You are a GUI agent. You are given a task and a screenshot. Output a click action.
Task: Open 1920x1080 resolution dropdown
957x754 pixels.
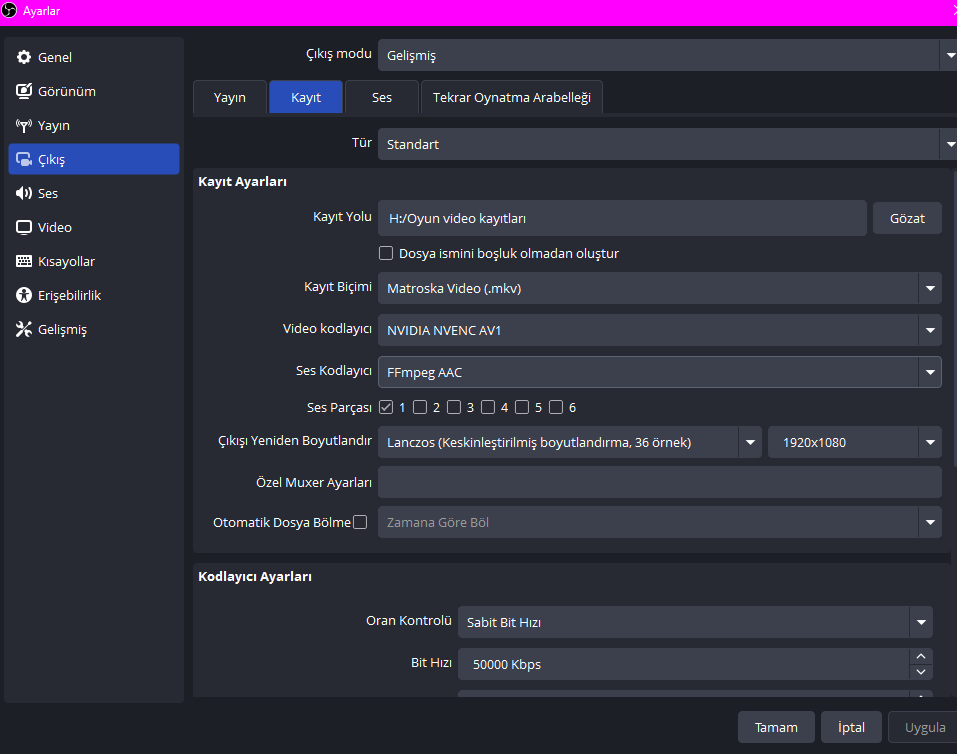[854, 442]
